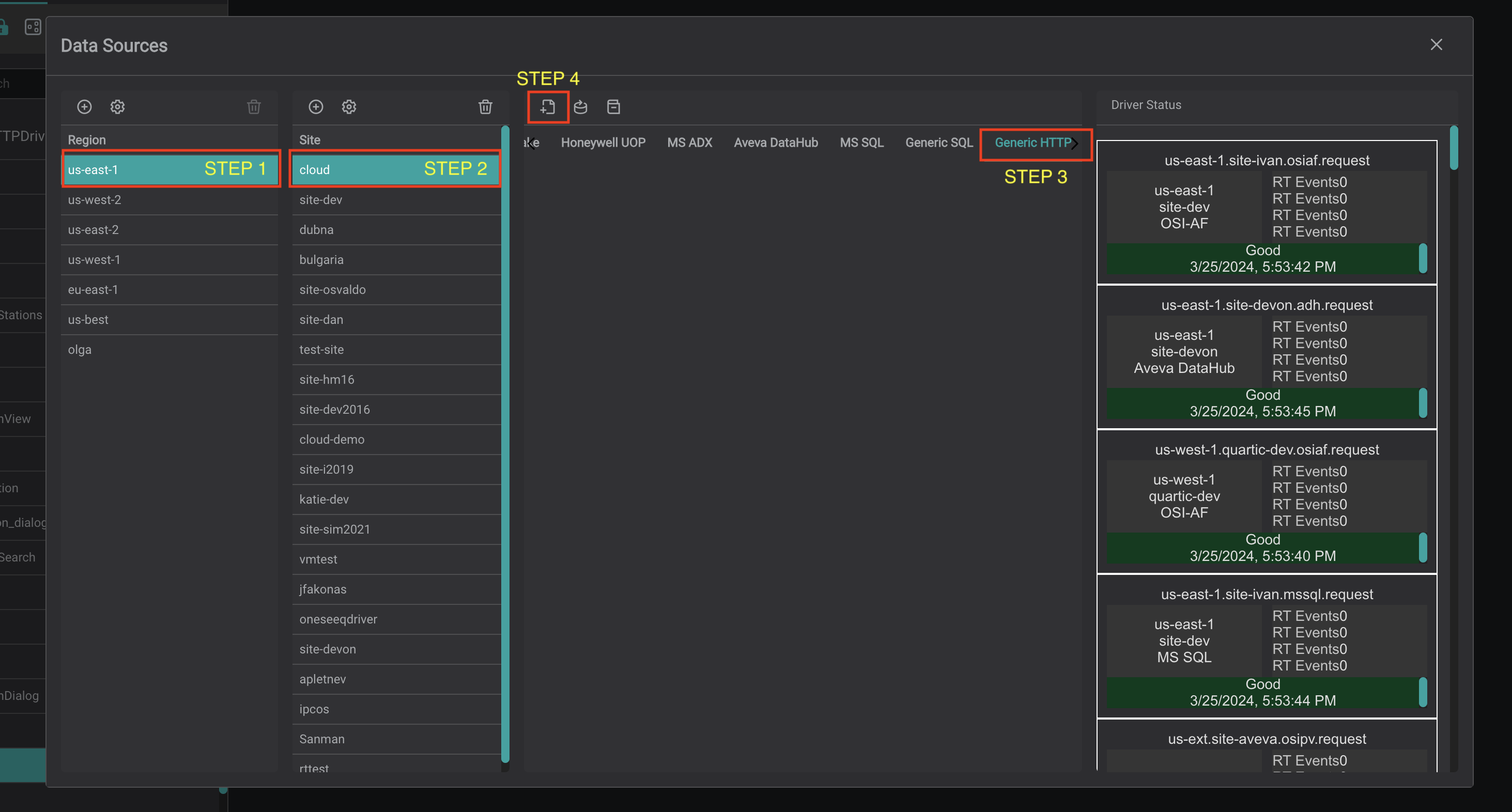Add a new site with plus icon
The width and height of the screenshot is (1512, 812).
(x=316, y=107)
